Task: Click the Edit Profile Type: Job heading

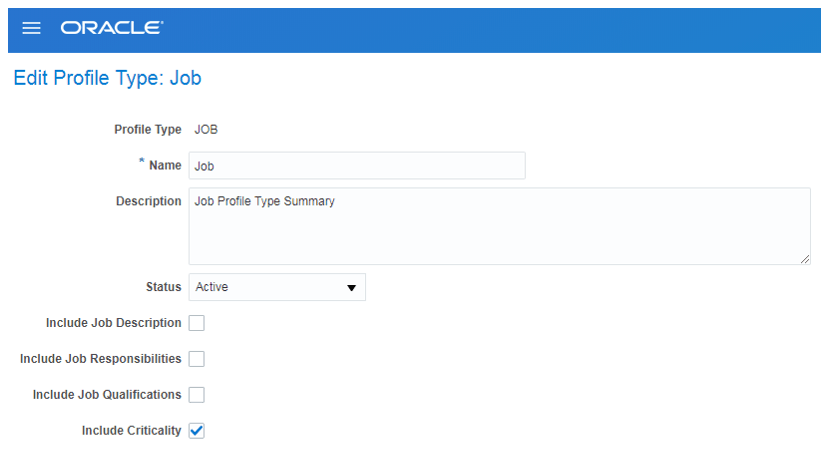Action: click(107, 78)
